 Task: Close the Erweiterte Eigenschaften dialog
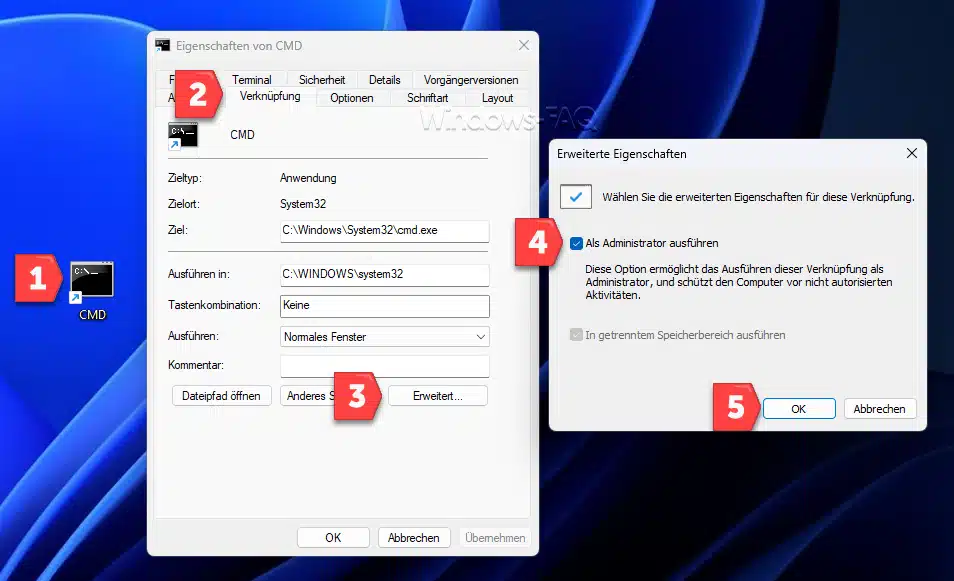pyautogui.click(x=911, y=153)
